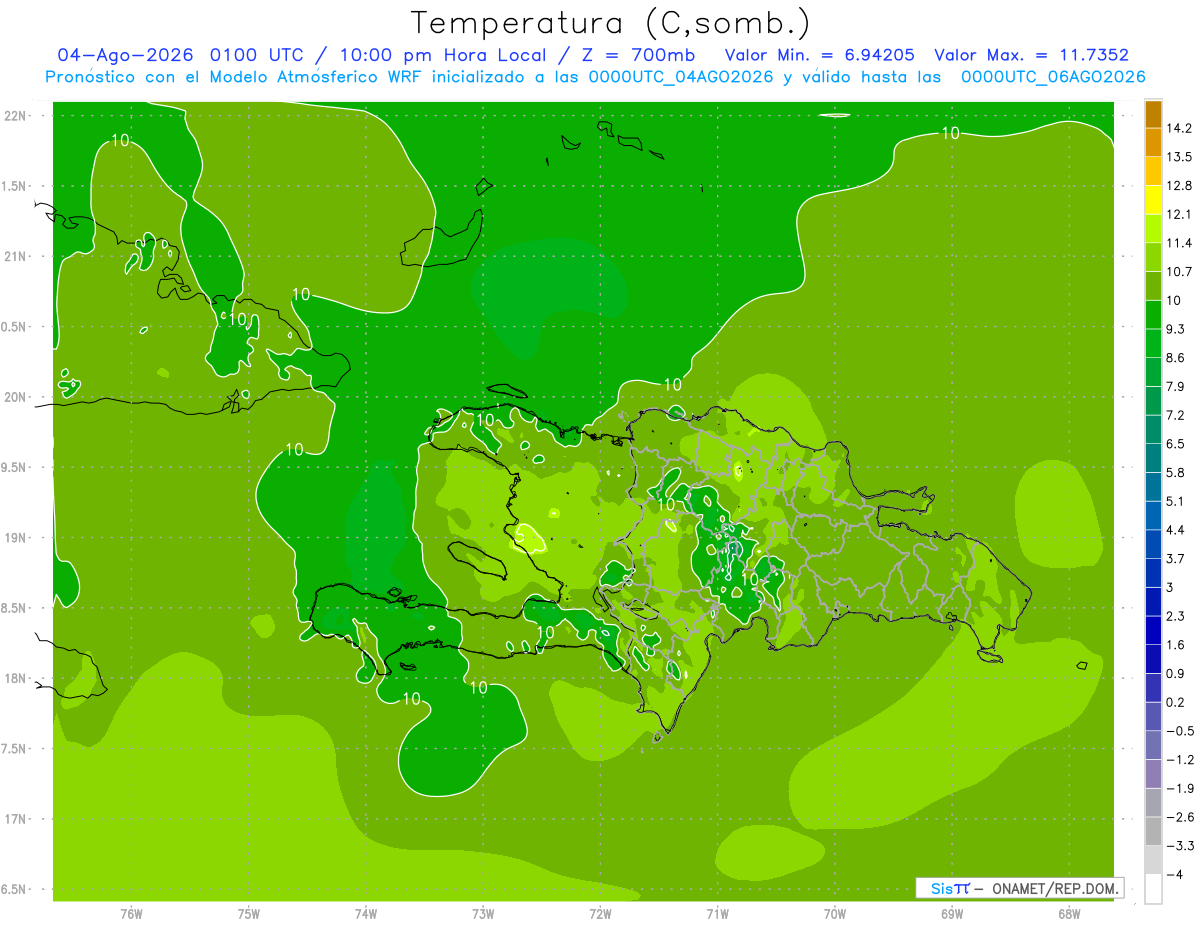Screen dimensions: 1200x927
Task: Click the '5.8' color scale value
Action: tap(1176, 472)
